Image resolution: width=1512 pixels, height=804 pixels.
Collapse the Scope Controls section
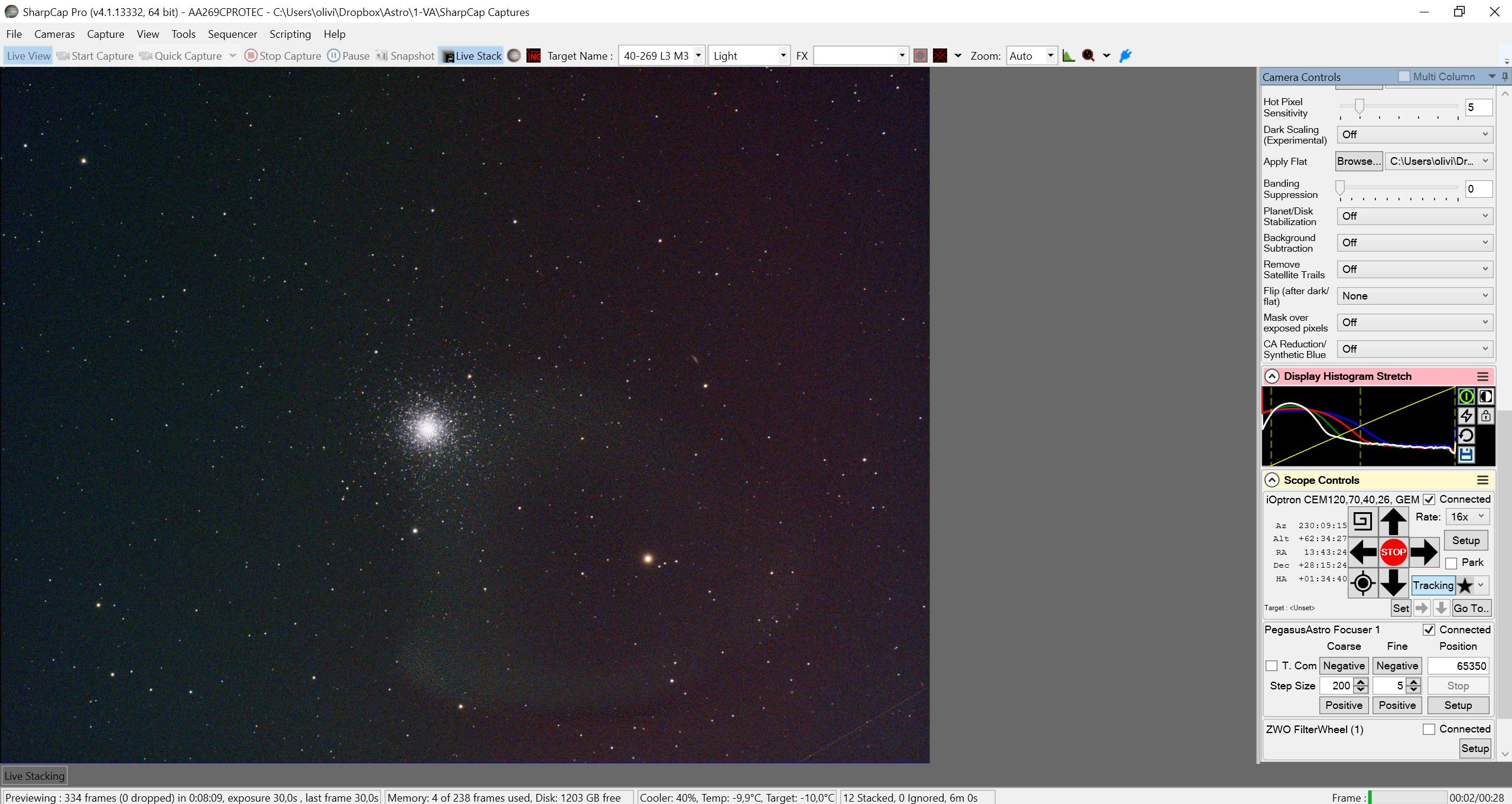pyautogui.click(x=1272, y=480)
